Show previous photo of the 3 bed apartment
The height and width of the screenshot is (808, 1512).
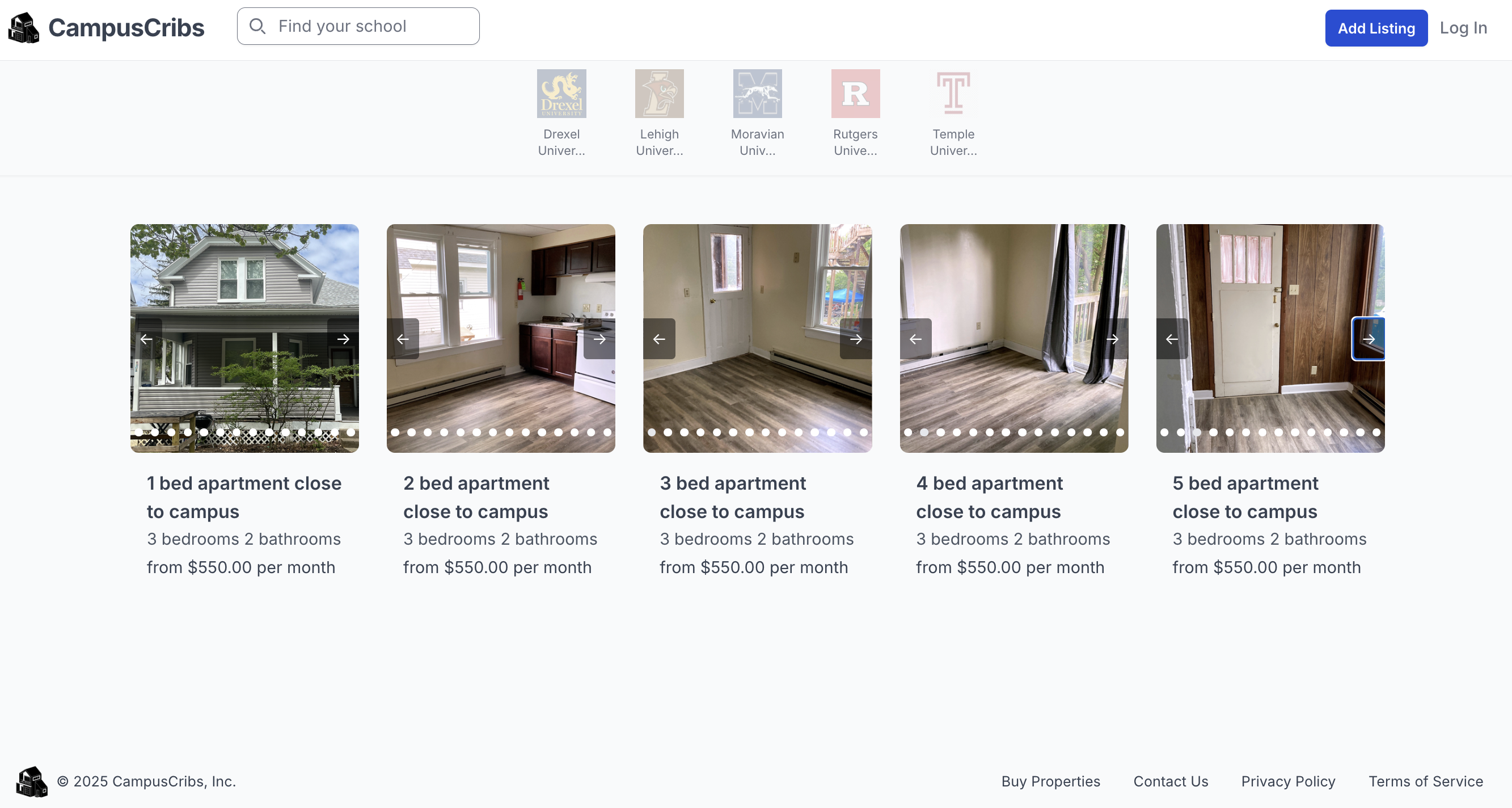pos(658,339)
